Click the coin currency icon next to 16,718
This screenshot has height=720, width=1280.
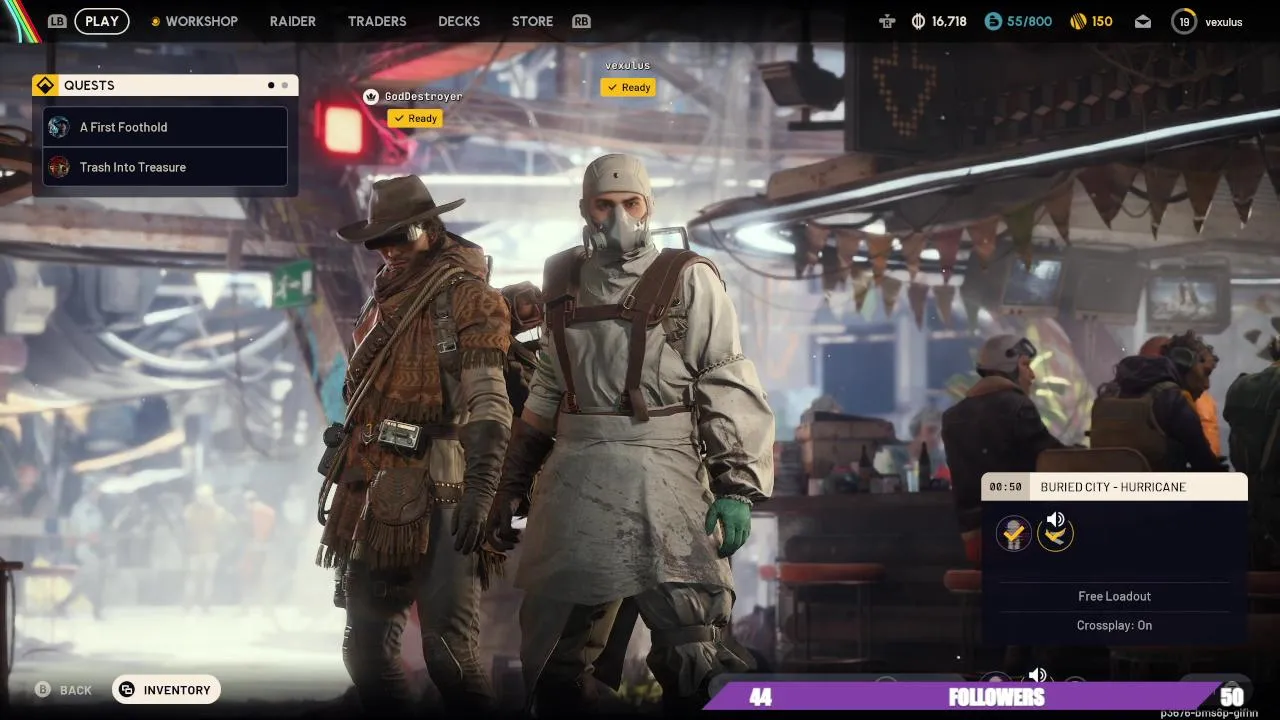(x=918, y=21)
